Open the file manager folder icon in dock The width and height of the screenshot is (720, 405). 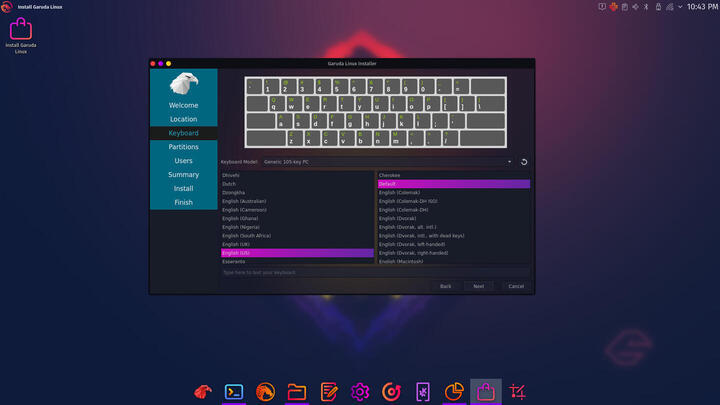click(x=297, y=392)
